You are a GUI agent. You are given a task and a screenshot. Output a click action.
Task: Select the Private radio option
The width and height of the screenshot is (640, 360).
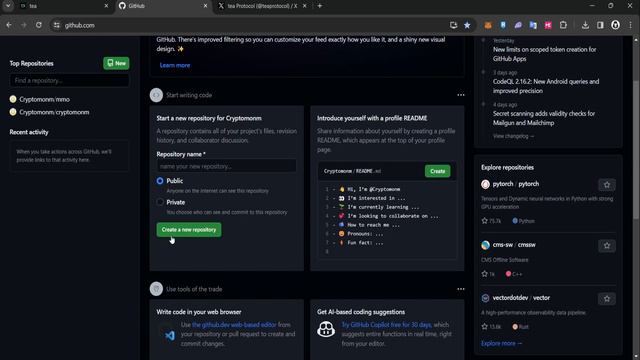point(160,202)
